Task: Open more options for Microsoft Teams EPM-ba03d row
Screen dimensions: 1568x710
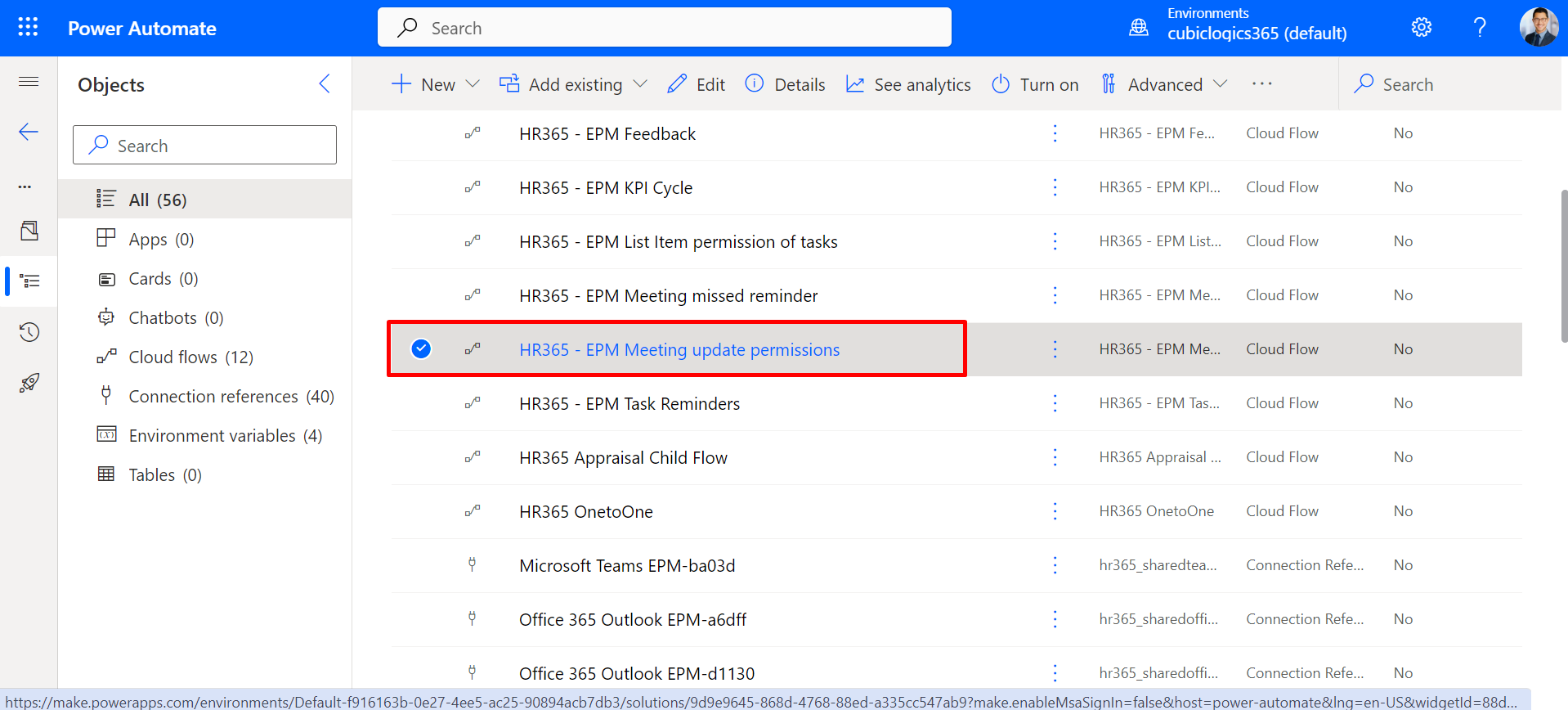Action: click(1055, 565)
